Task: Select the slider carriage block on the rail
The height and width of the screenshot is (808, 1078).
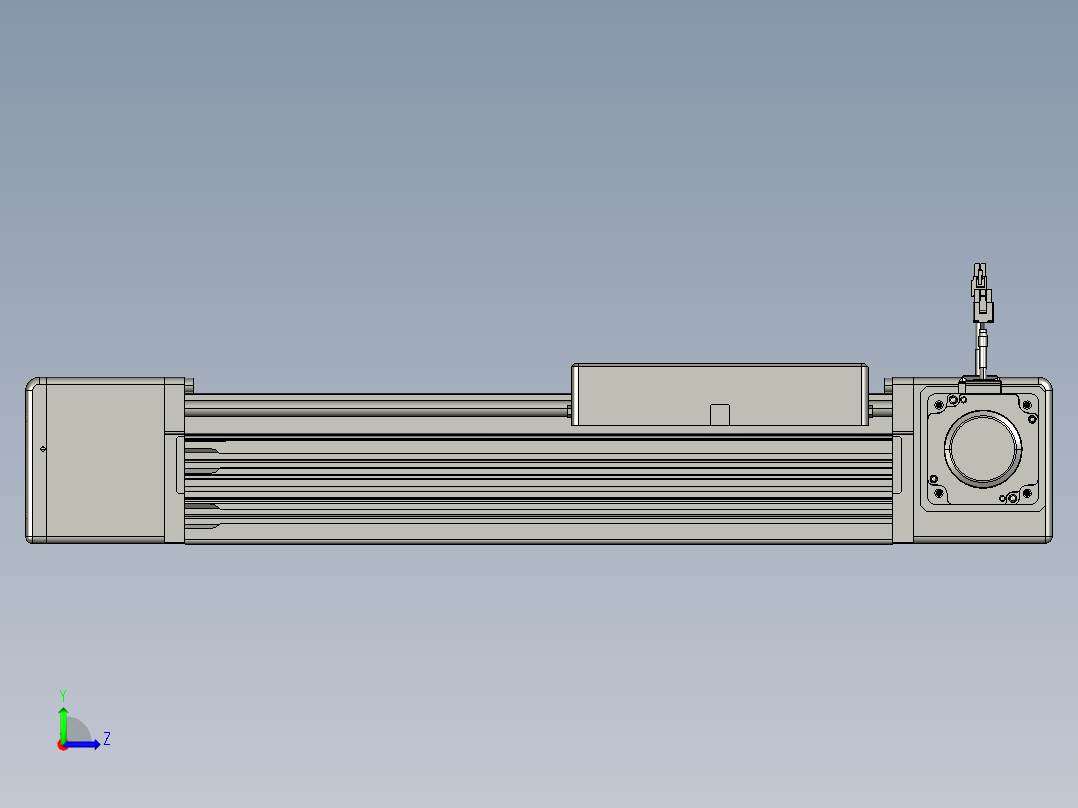Action: (720, 395)
